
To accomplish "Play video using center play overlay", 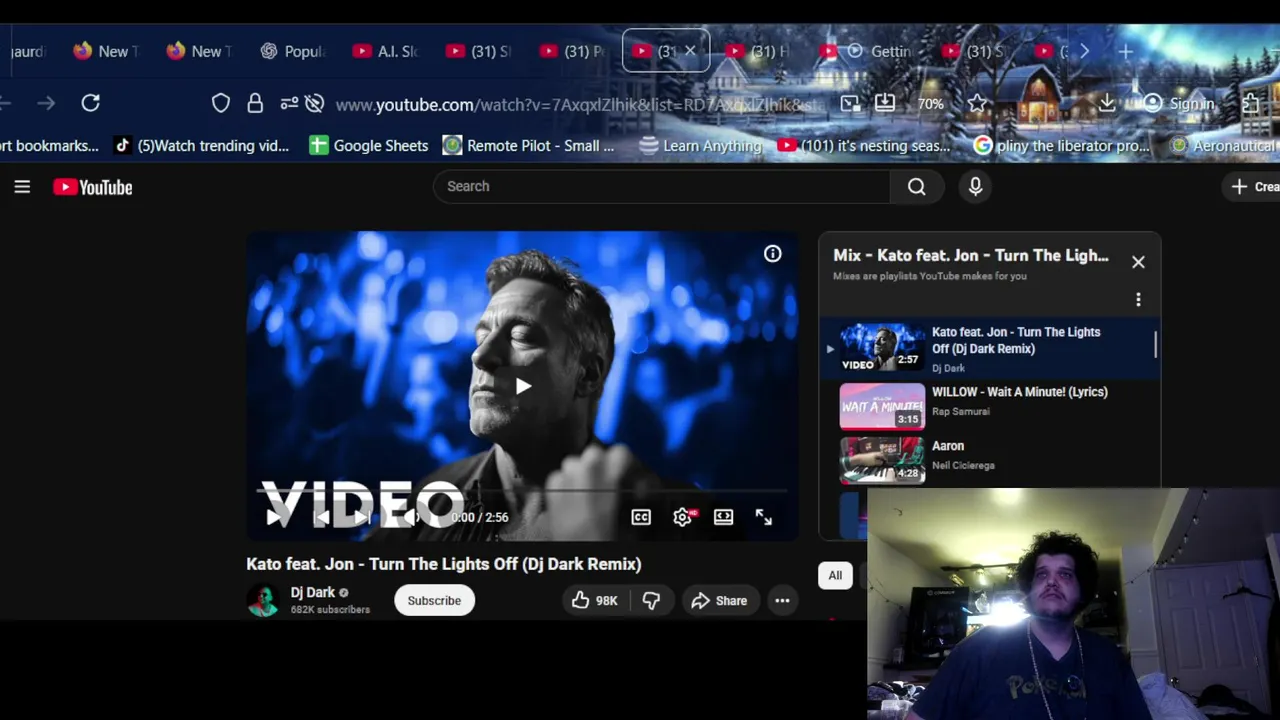I will pyautogui.click(x=522, y=386).
